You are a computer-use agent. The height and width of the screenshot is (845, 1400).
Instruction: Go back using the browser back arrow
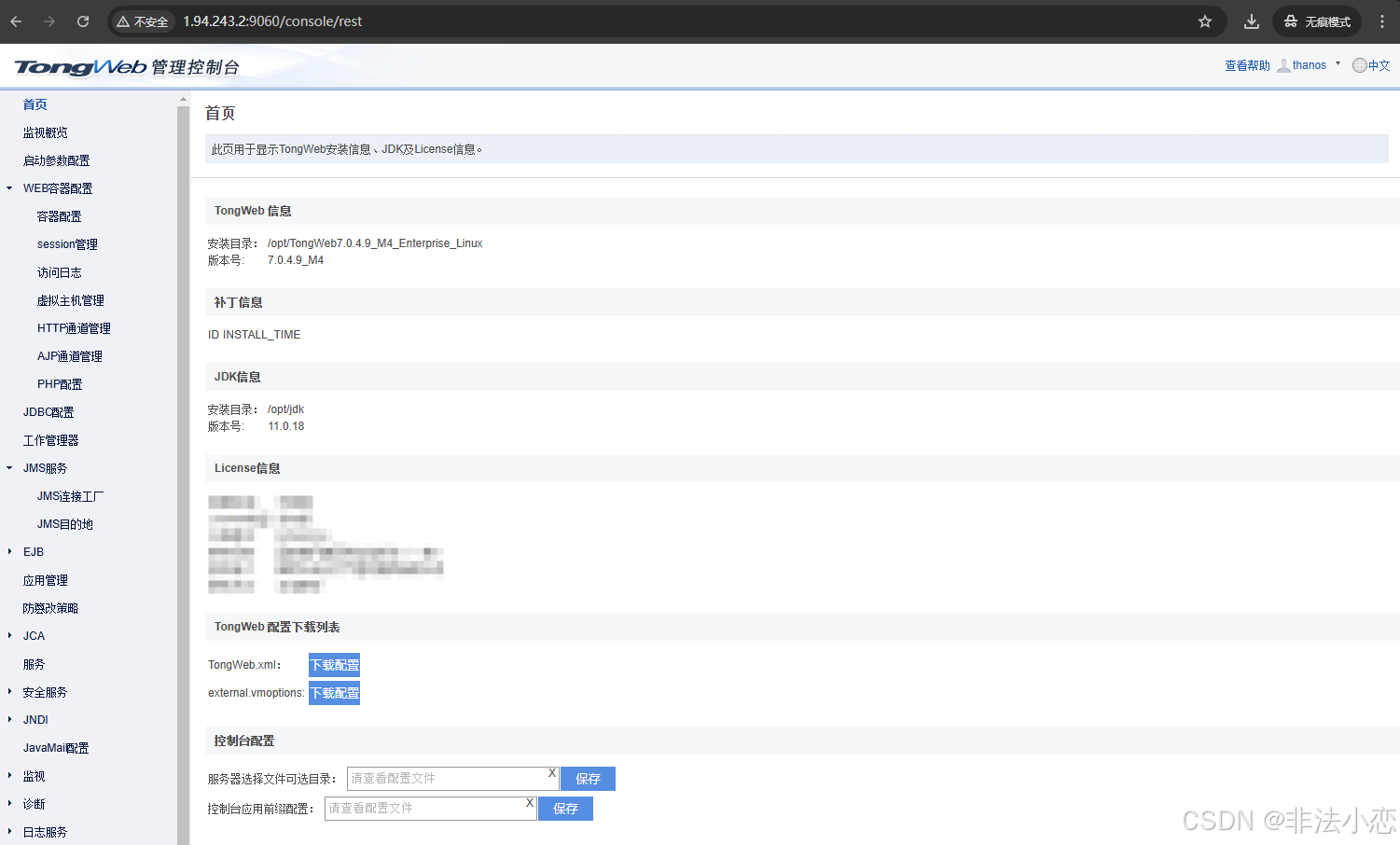[x=16, y=21]
